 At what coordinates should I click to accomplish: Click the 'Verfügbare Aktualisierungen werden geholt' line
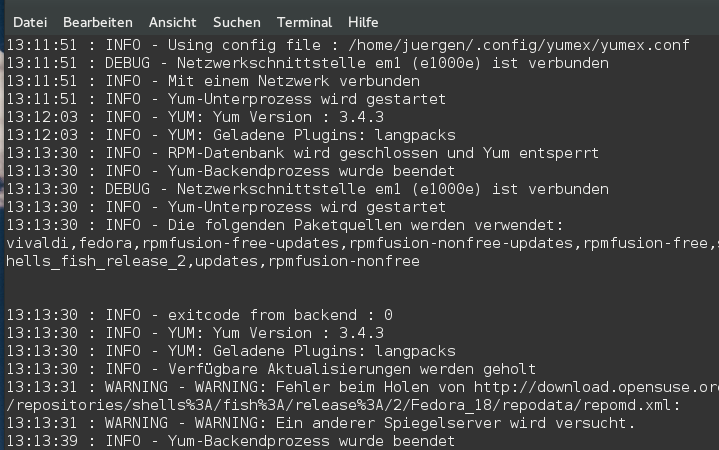(x=271, y=369)
